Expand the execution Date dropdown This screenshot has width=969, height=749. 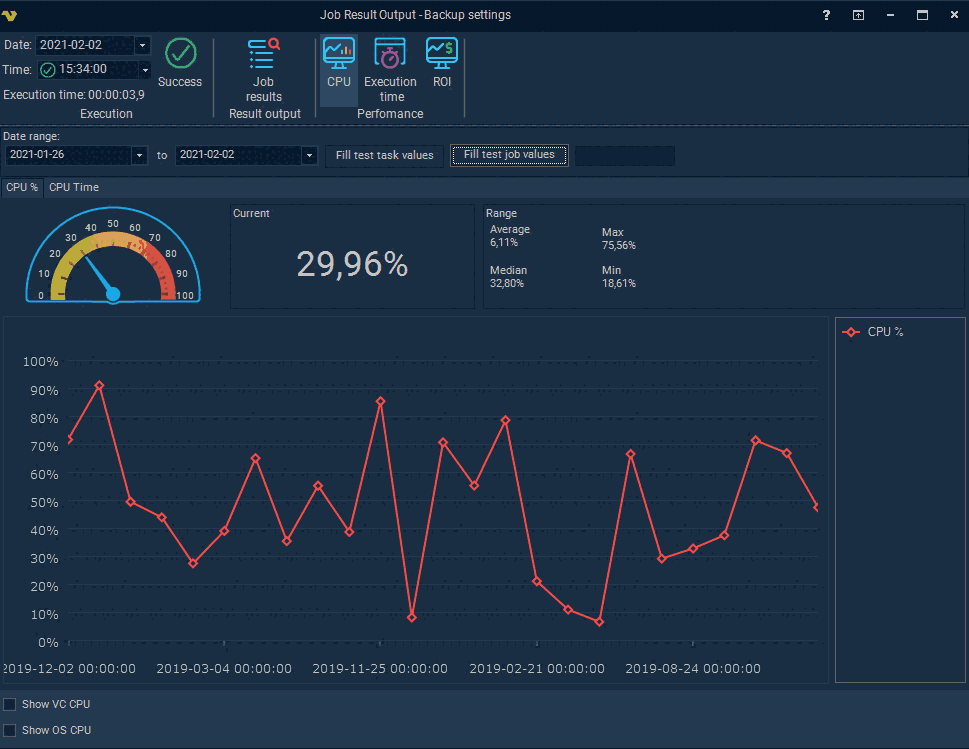click(142, 45)
